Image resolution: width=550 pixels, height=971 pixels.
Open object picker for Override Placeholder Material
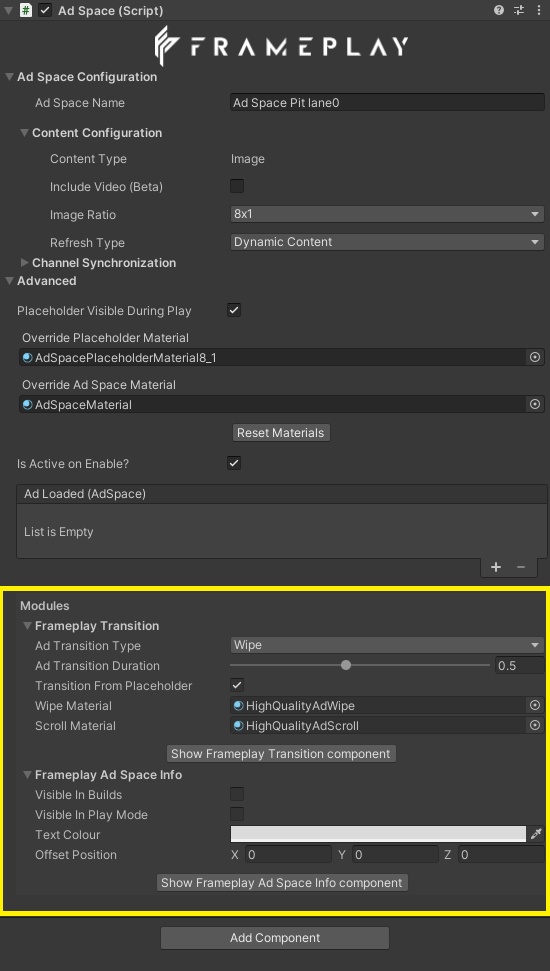[x=535, y=357]
